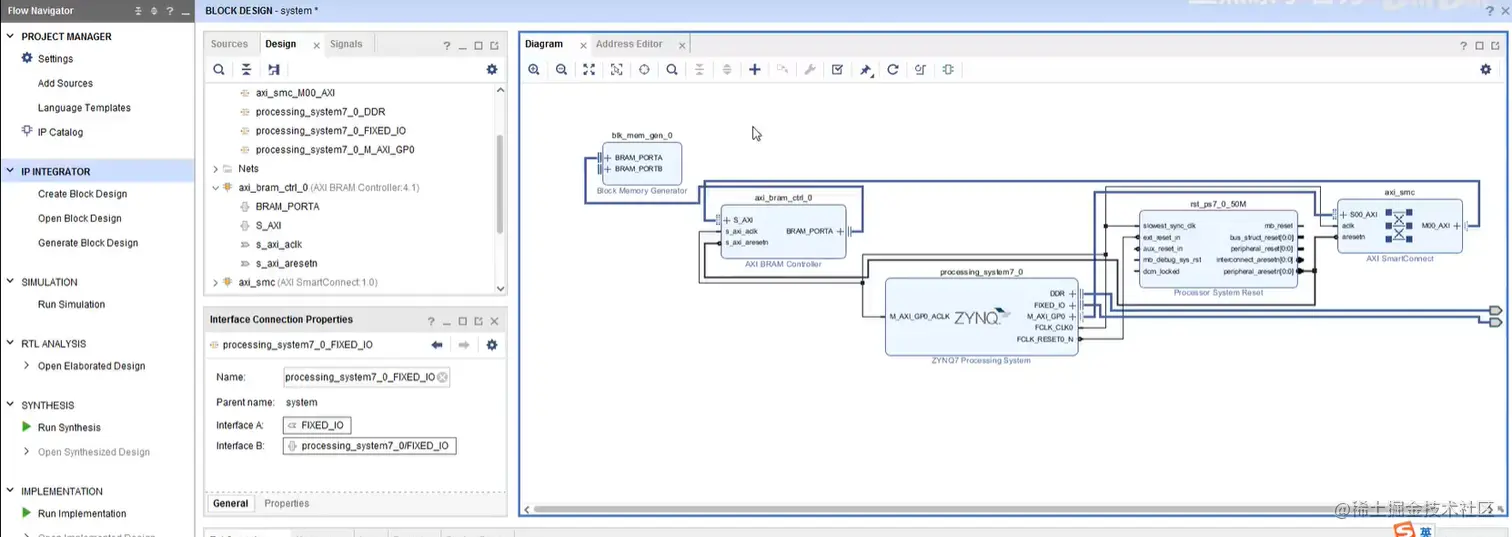This screenshot has height=537, width=1512.
Task: Expand Open Elaborated Design item
Action: 26,366
